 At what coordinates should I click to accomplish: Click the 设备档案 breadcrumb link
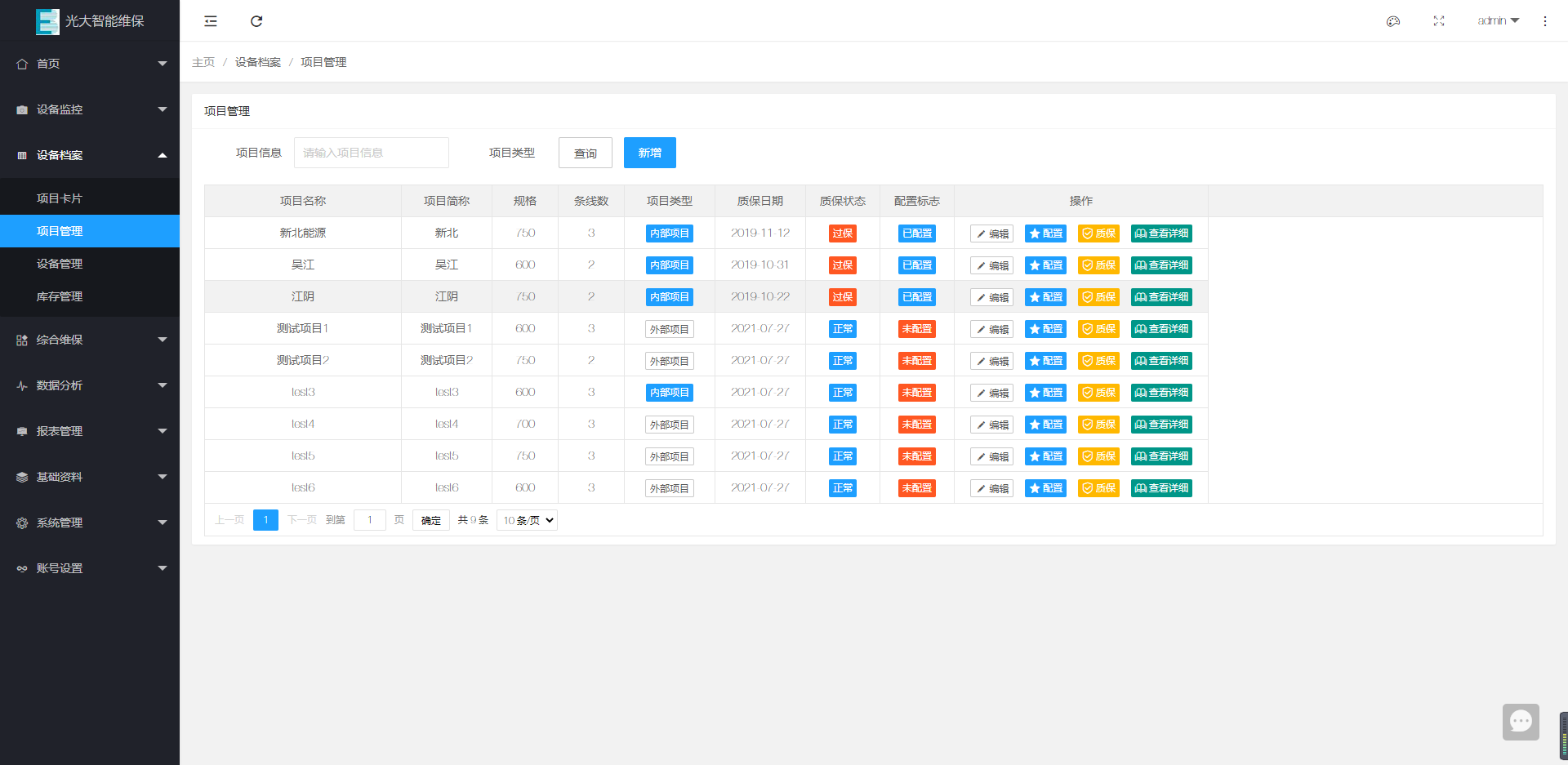[x=258, y=62]
